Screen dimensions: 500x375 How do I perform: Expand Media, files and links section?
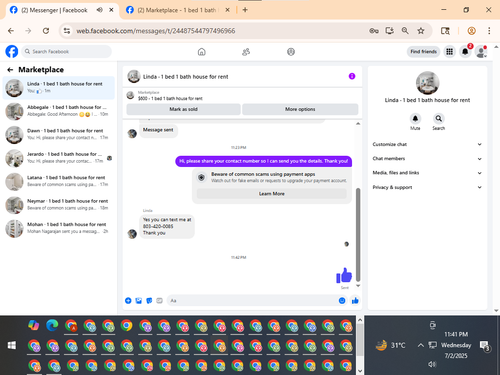[427, 173]
